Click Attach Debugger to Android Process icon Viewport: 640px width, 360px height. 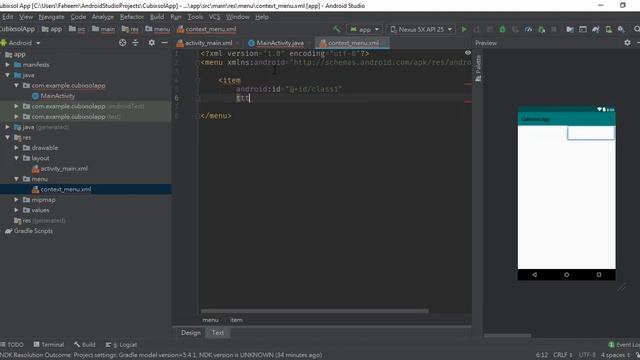point(542,29)
